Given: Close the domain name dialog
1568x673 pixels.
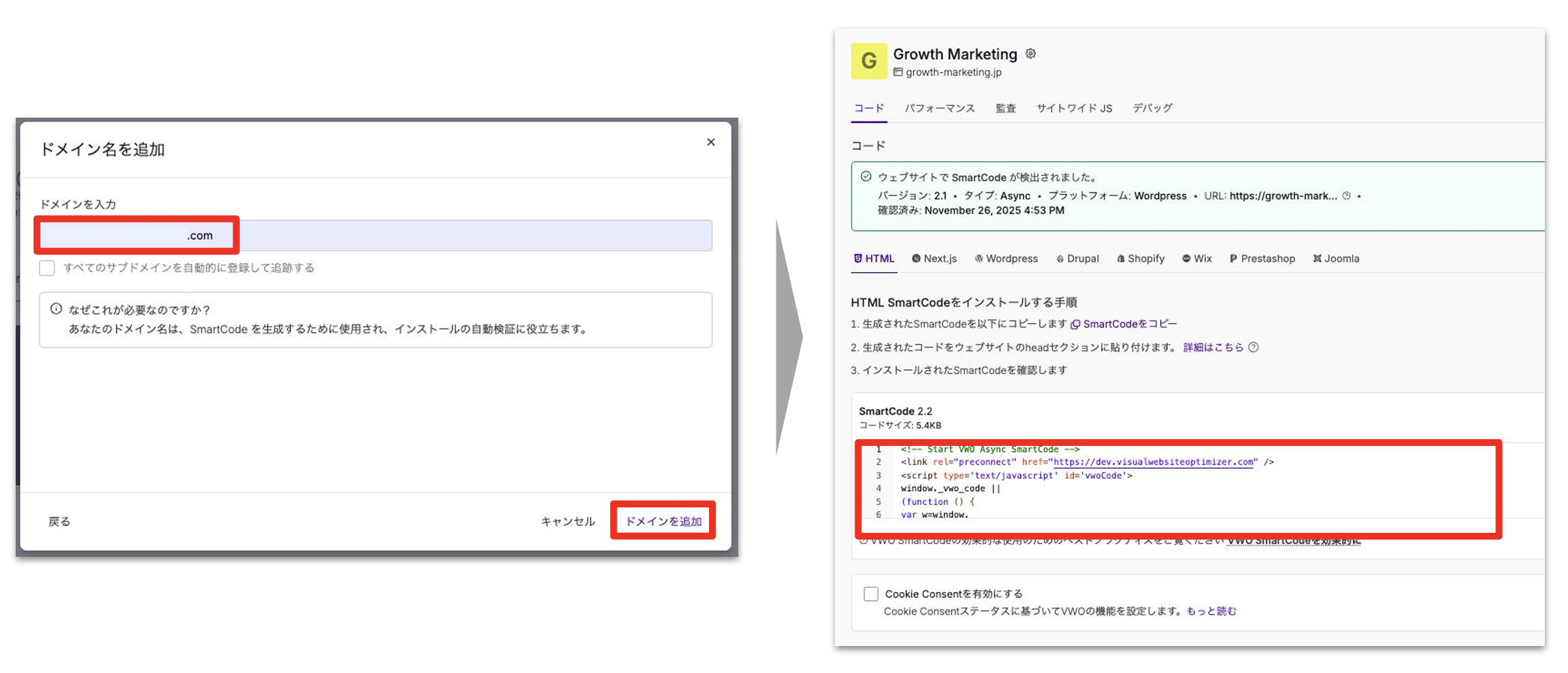Looking at the screenshot, I should click(711, 142).
